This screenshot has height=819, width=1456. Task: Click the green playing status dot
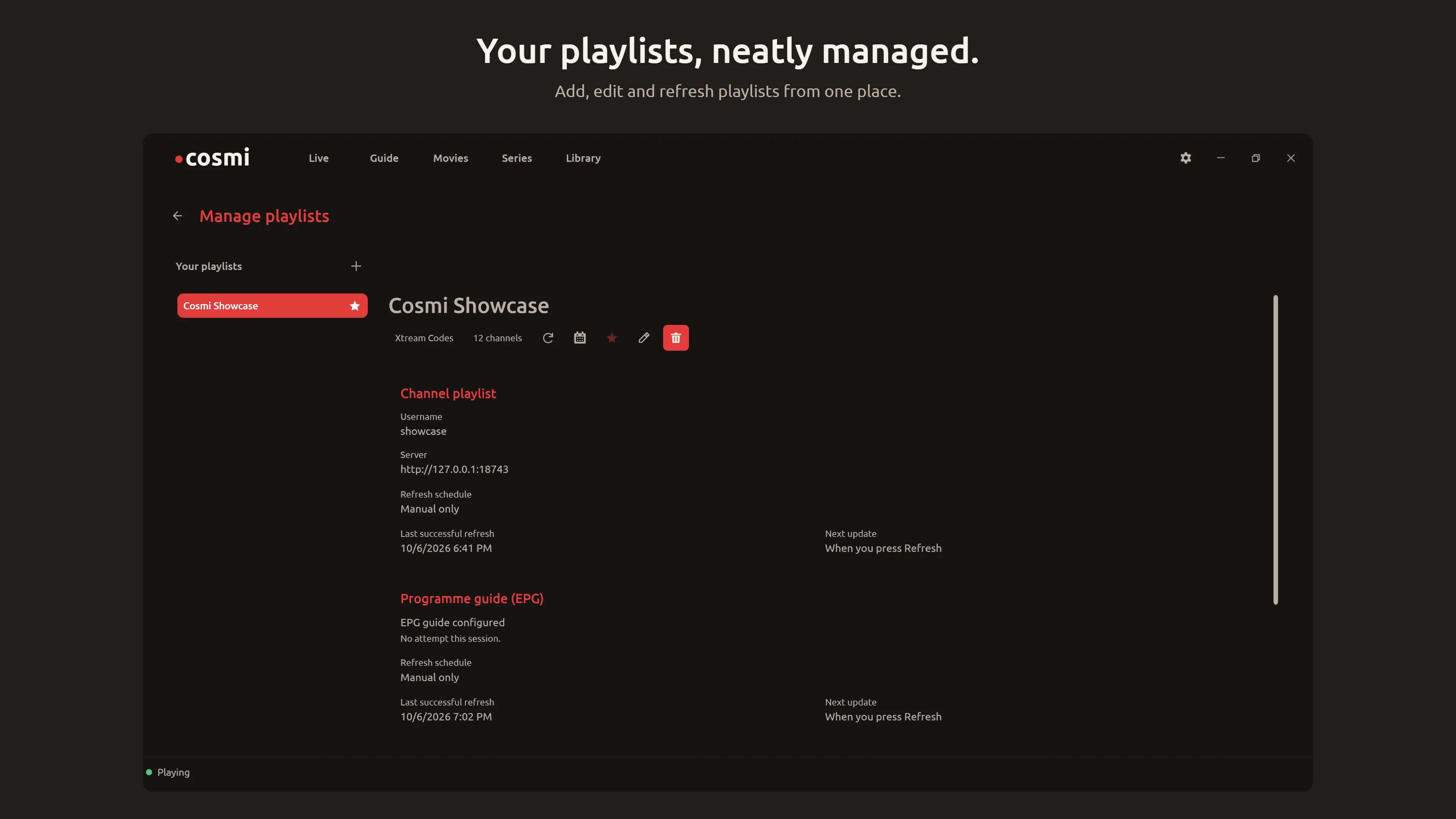pos(149,772)
